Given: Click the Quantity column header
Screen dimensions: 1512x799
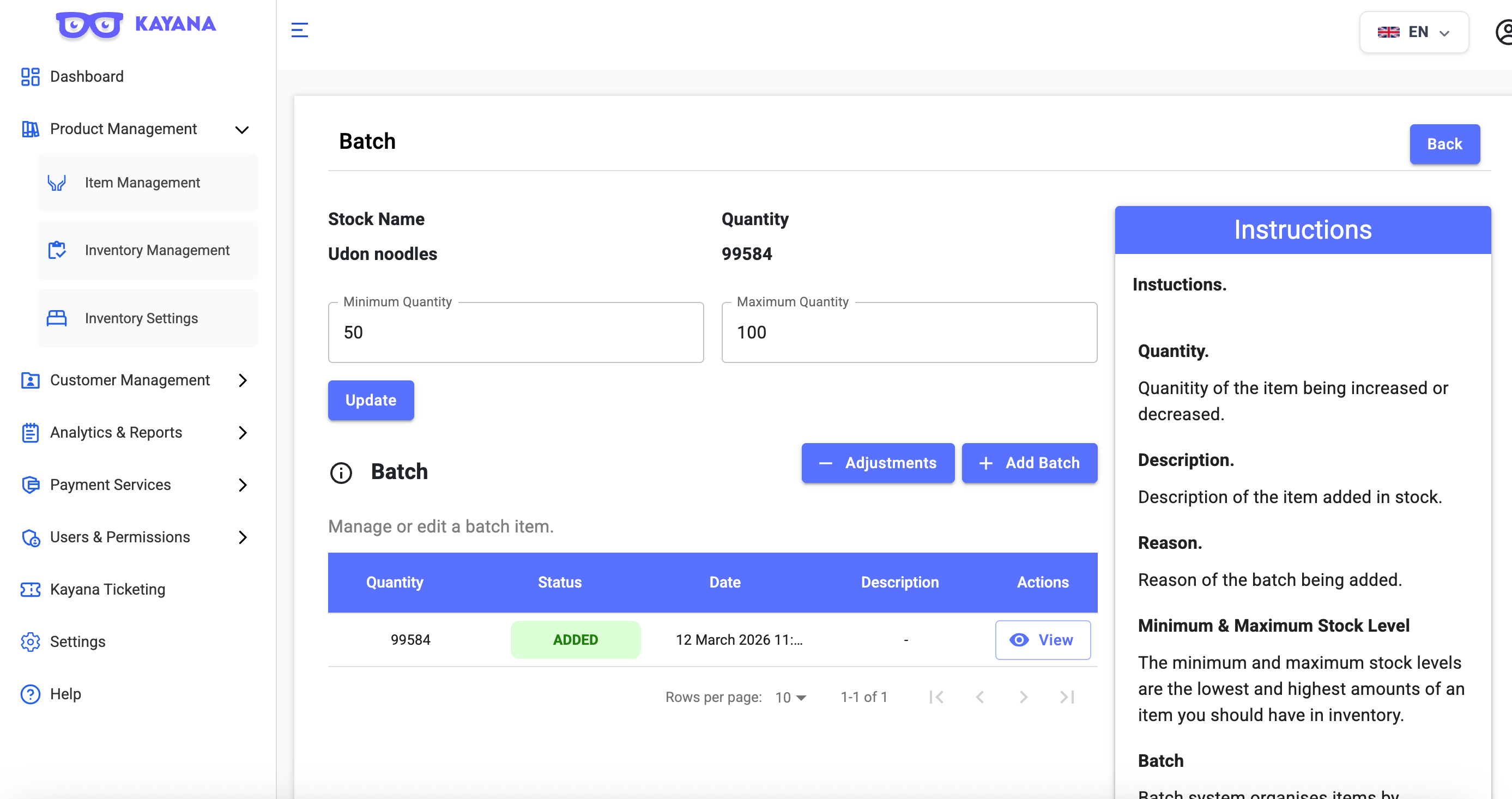Looking at the screenshot, I should pos(395,583).
